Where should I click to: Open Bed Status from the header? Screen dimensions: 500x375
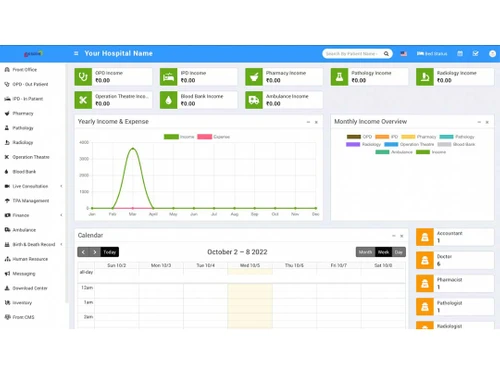tap(432, 54)
